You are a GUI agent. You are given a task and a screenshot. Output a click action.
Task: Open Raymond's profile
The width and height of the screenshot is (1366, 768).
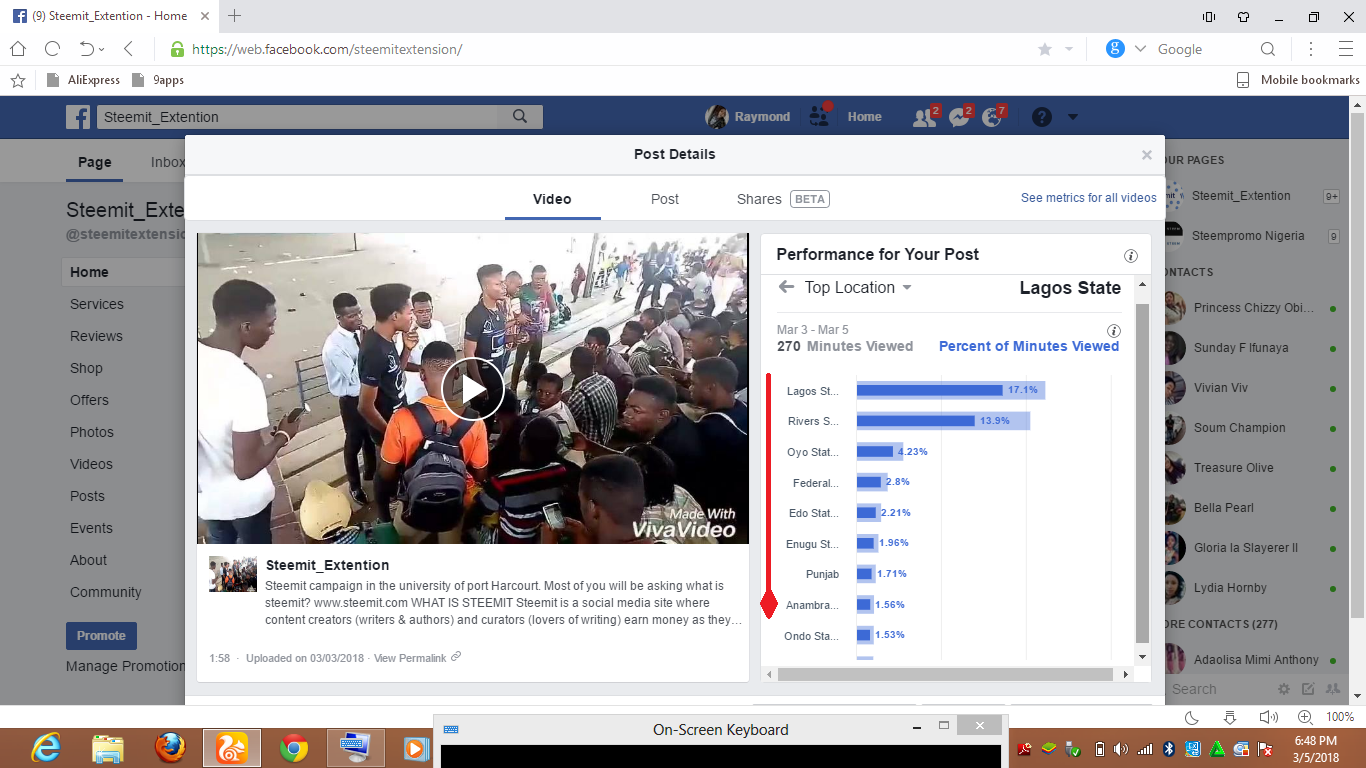(x=748, y=117)
